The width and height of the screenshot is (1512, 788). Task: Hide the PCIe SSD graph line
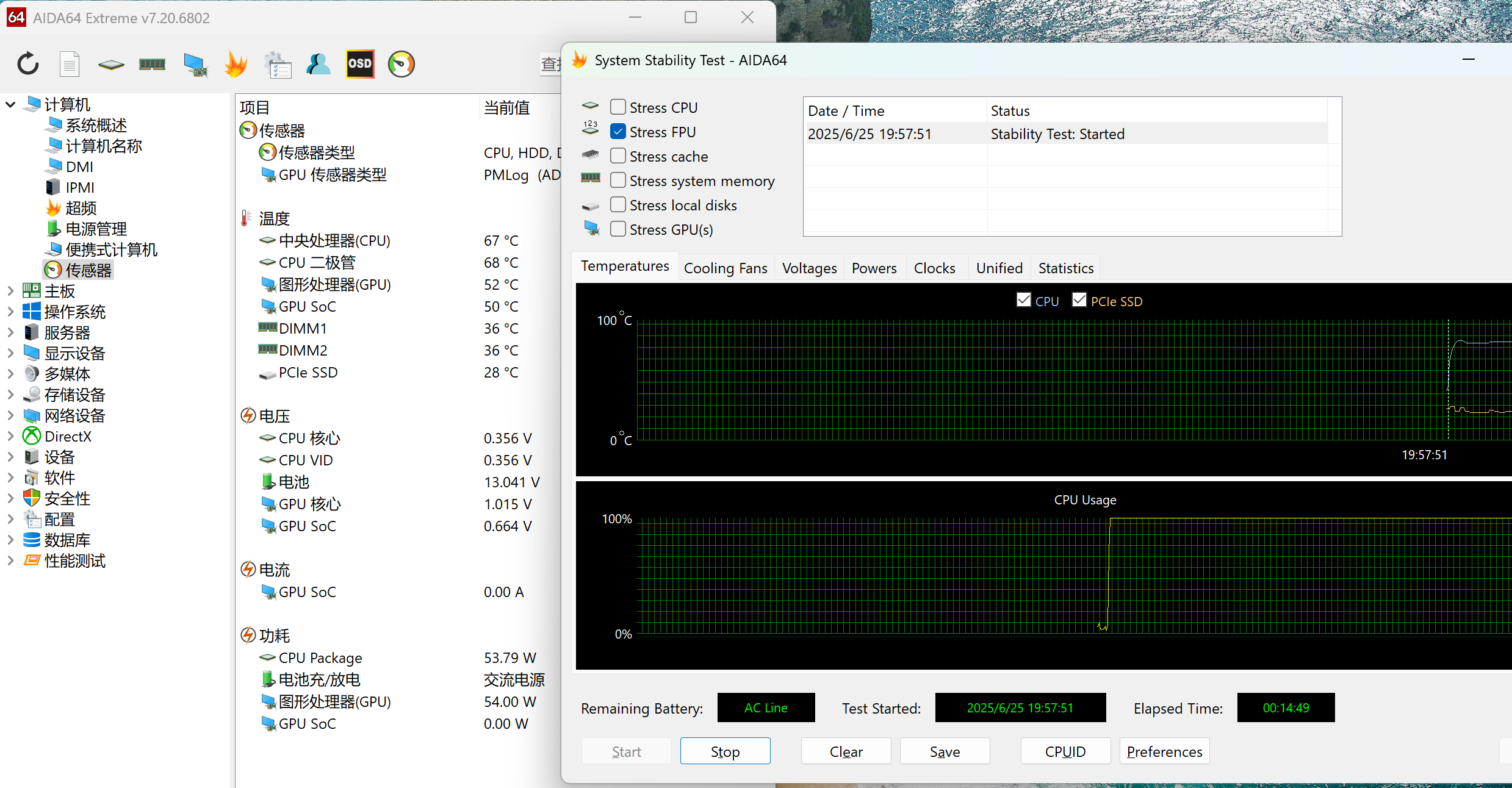tap(1079, 300)
